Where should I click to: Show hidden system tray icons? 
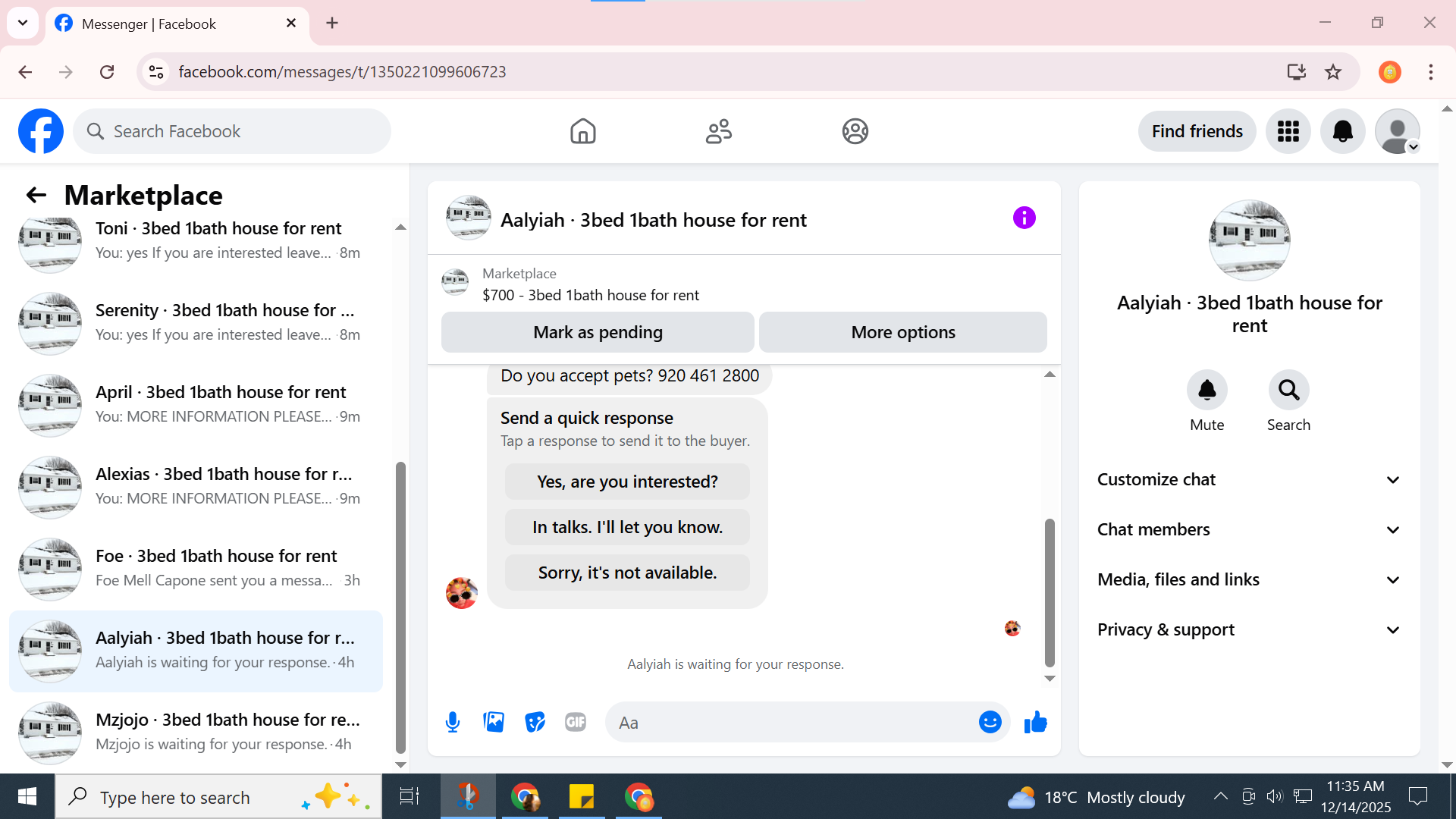tap(1220, 796)
